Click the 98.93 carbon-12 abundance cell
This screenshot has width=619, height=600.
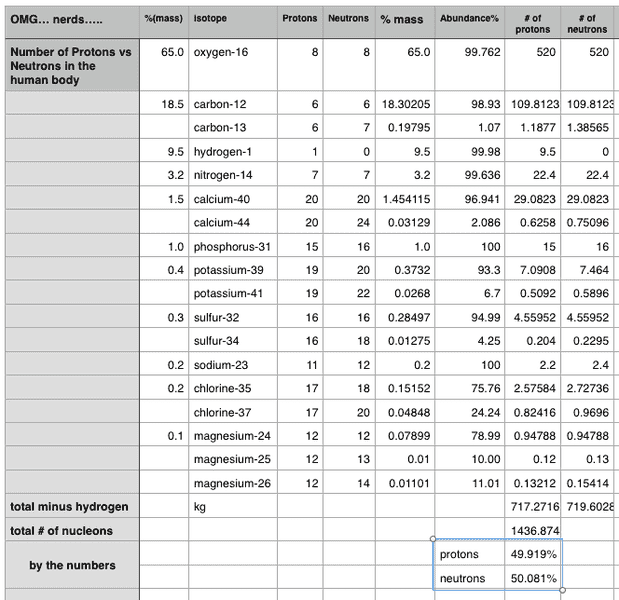pos(469,103)
